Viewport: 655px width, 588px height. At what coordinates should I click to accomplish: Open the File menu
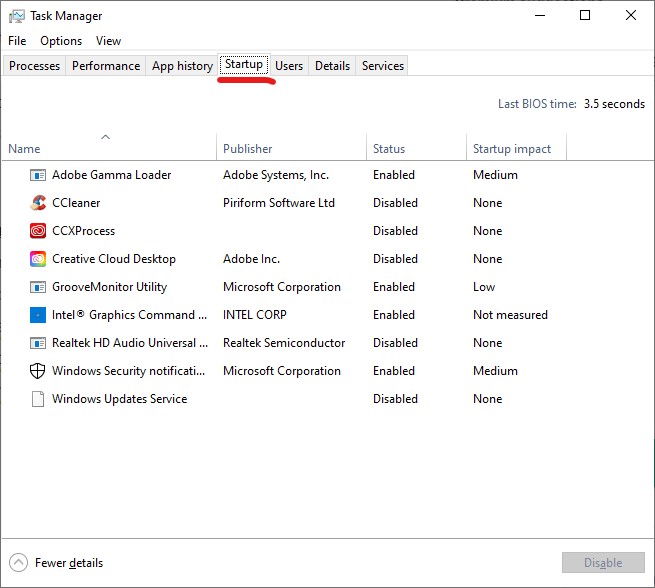[17, 41]
